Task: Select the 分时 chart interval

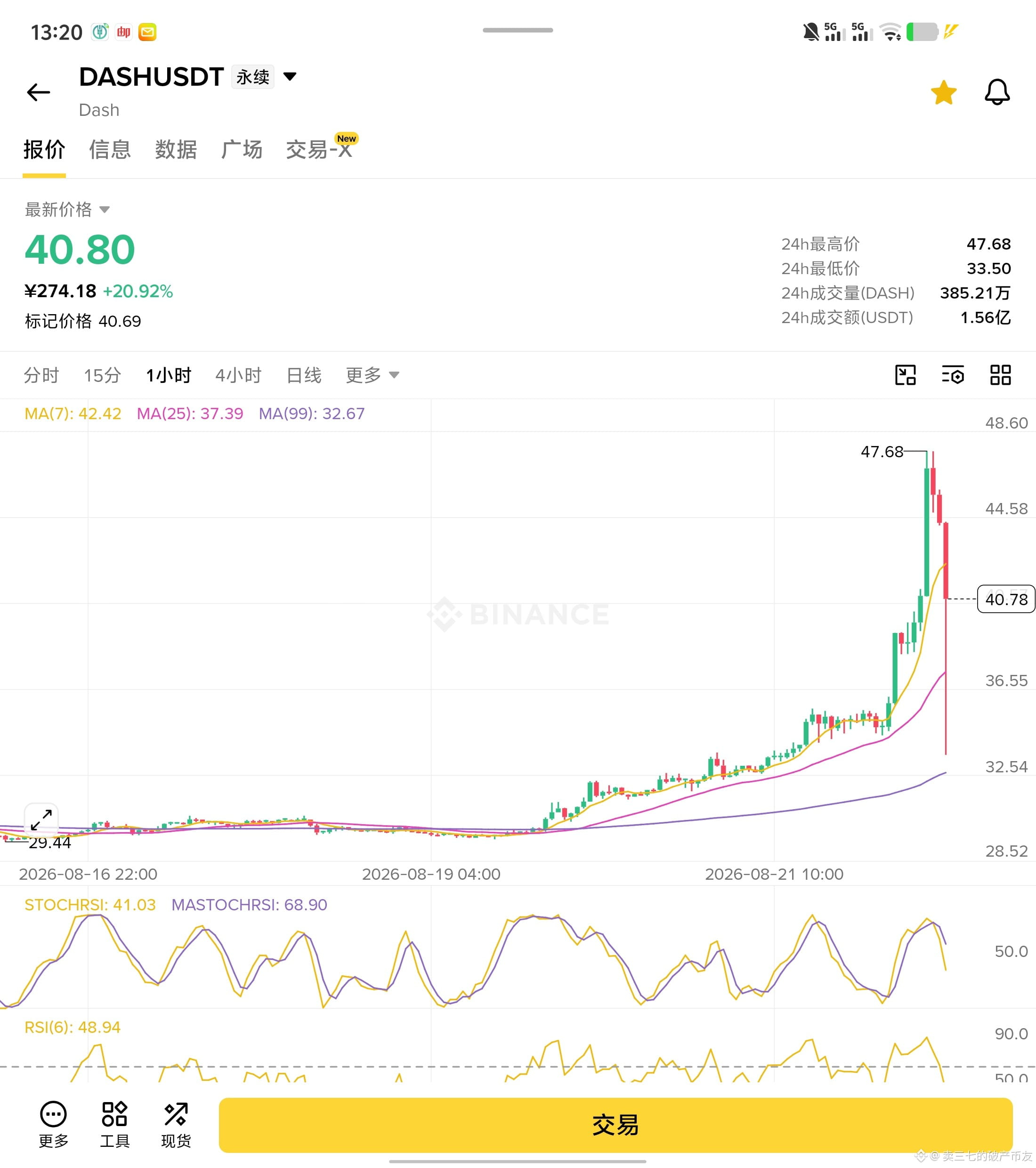Action: [41, 375]
